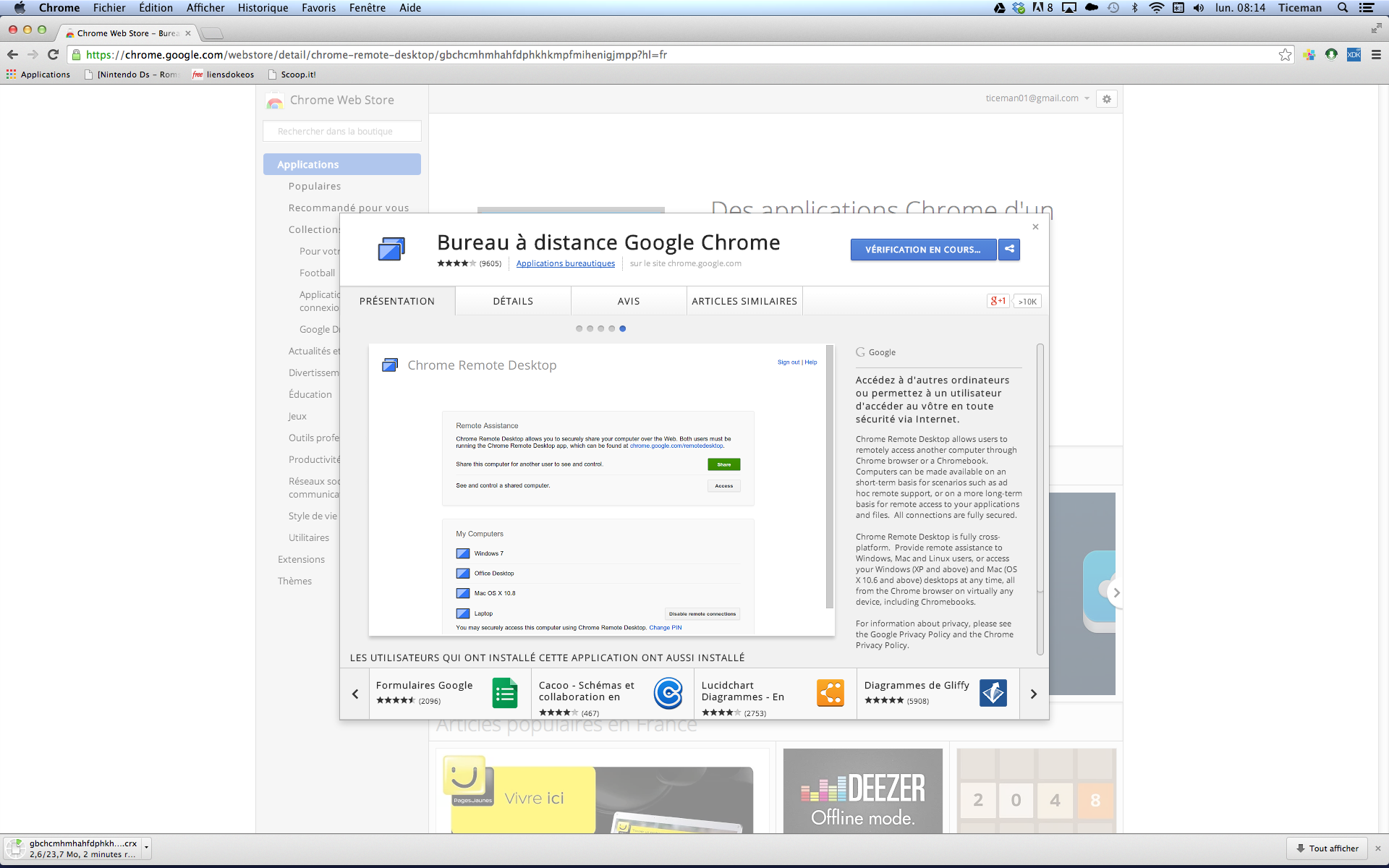Click the Bureau à distance app icon

pos(391,250)
